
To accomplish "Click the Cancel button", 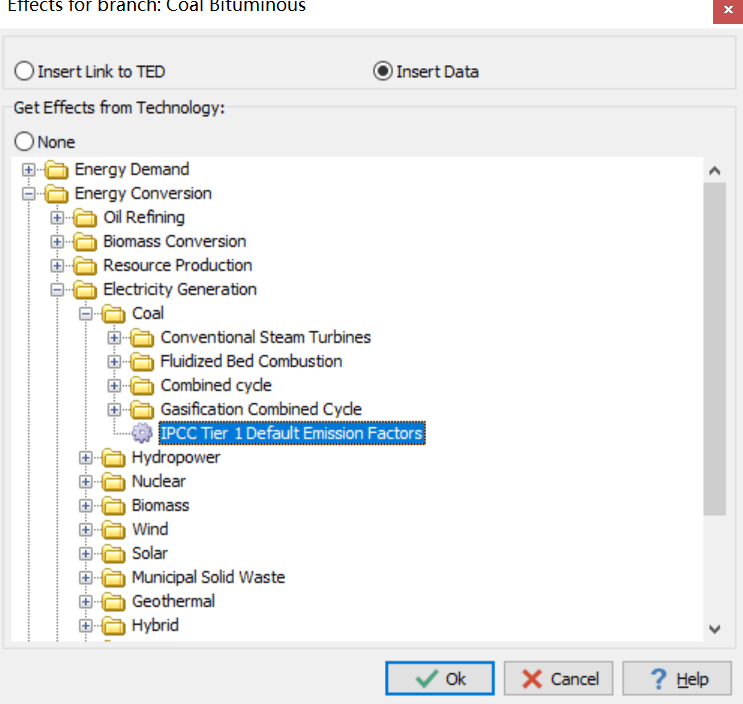I will (558, 678).
